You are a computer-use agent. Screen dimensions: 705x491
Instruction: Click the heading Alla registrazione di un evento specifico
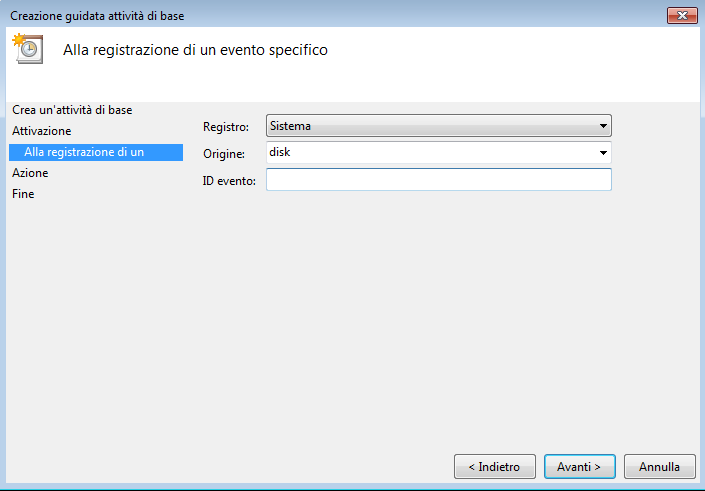click(x=195, y=49)
